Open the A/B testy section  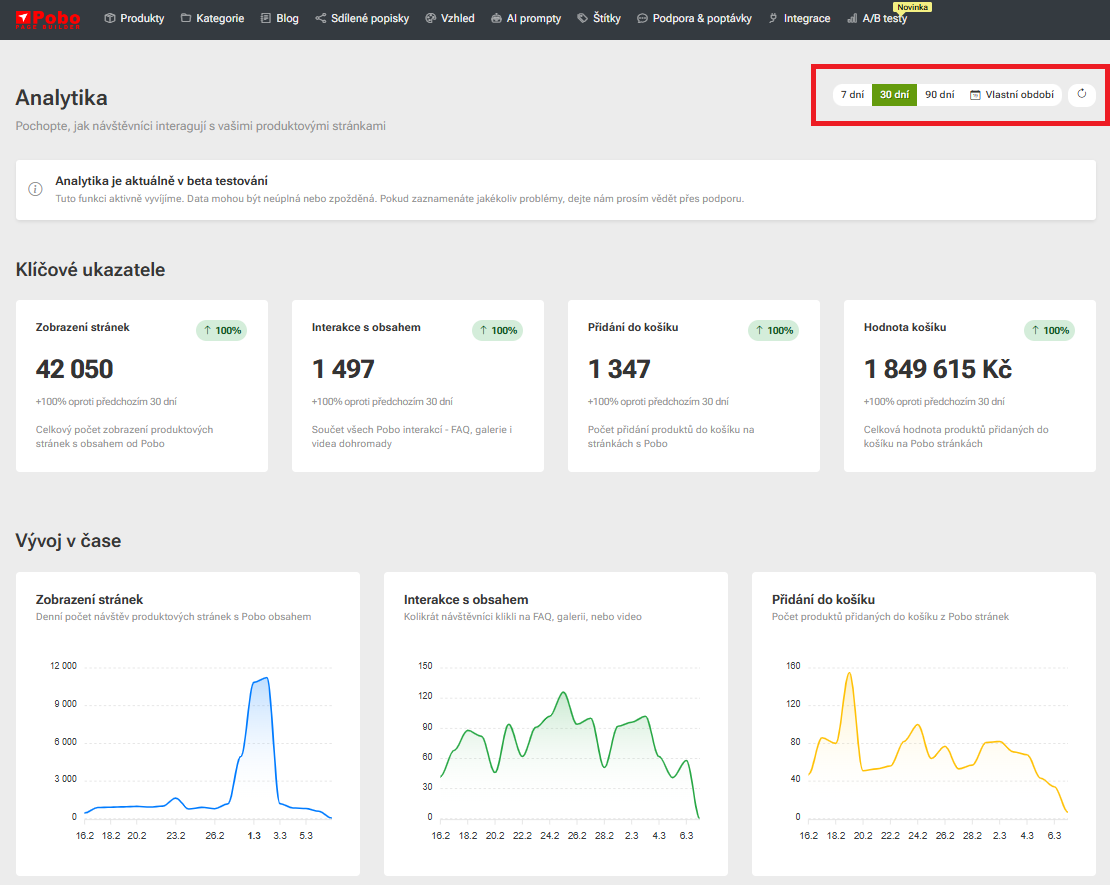click(x=877, y=18)
